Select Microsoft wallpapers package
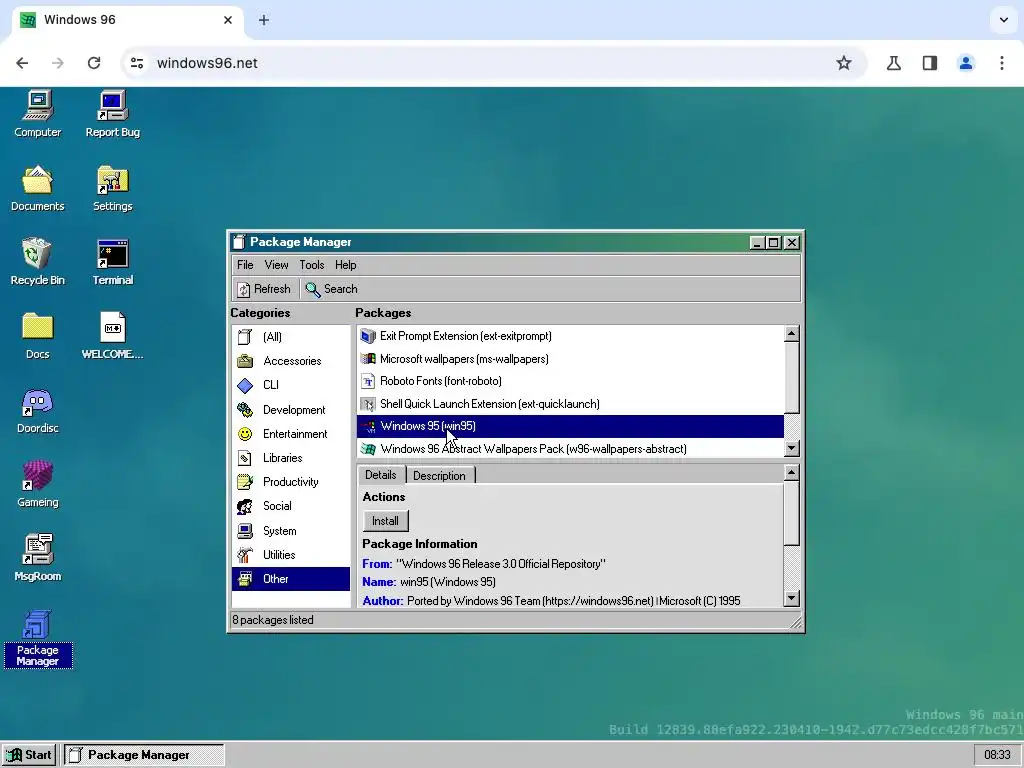The height and width of the screenshot is (768, 1024). pos(570,359)
